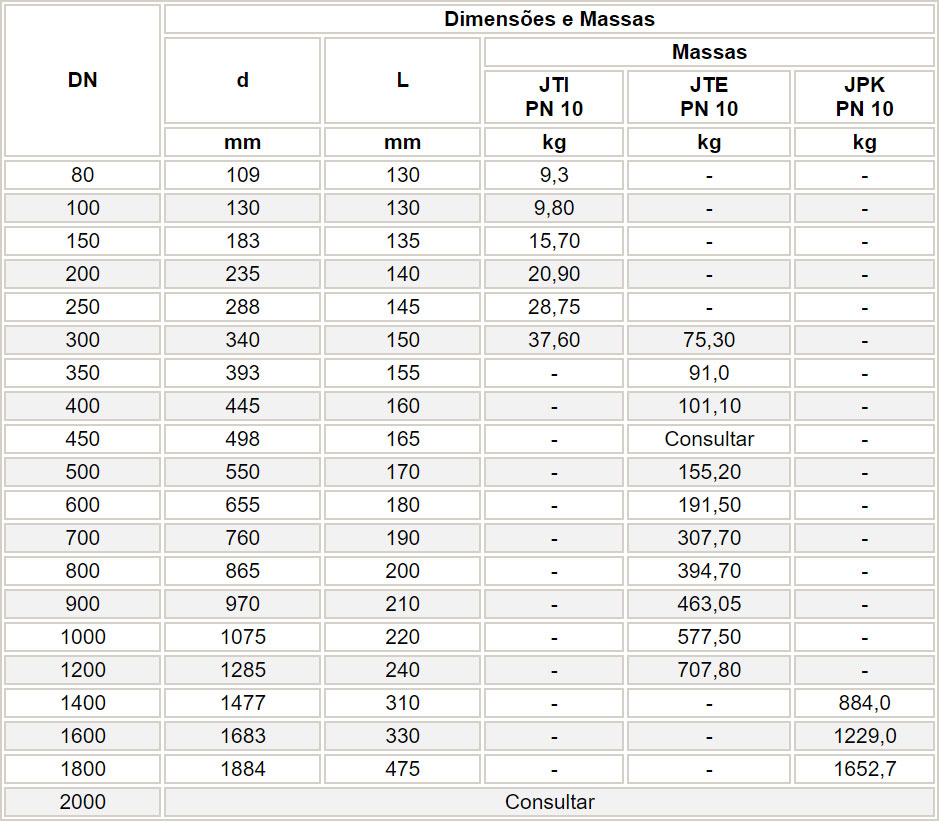Click the L value '475'
Viewport: 939px width, 821px height.
coord(402,768)
